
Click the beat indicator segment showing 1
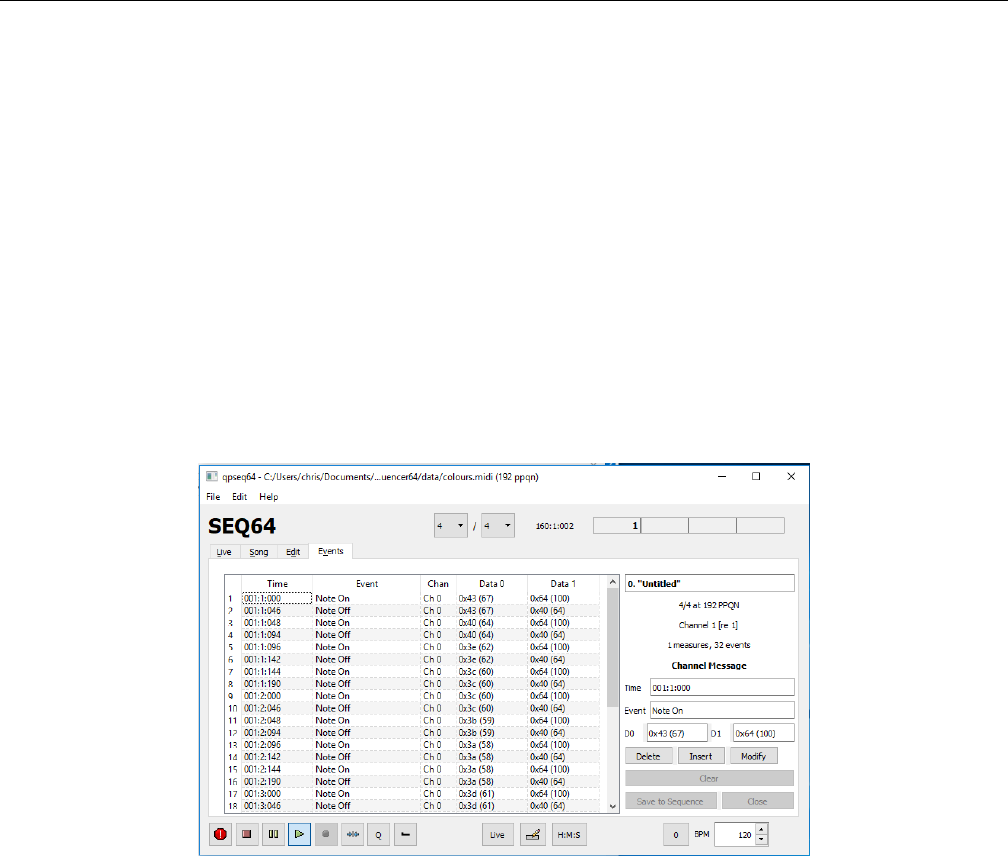(x=616, y=526)
